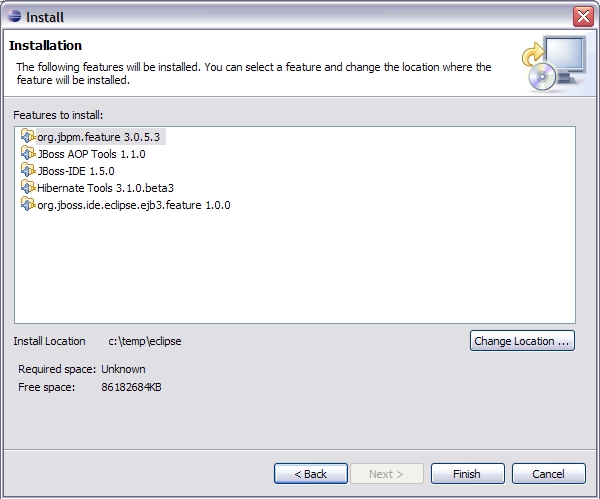Click the Installation heading
The width and height of the screenshot is (600, 499).
45,46
